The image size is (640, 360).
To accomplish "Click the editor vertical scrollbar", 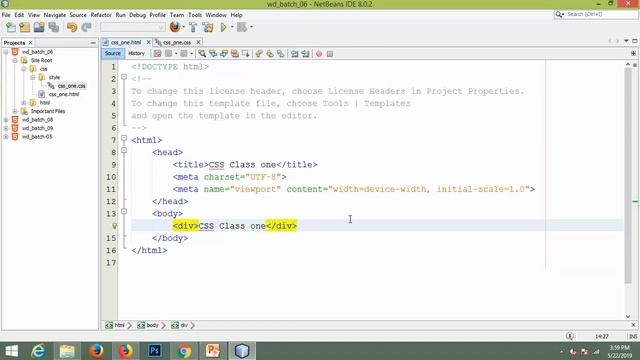I will 628,176.
